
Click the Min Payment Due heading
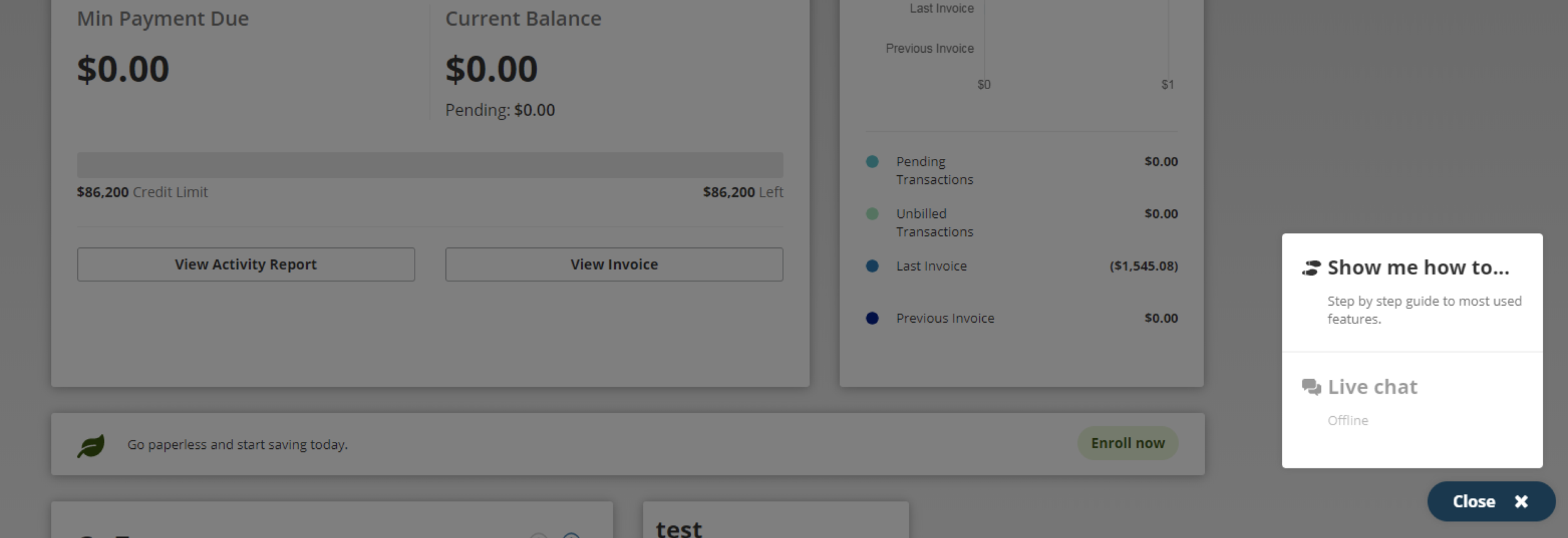[163, 19]
